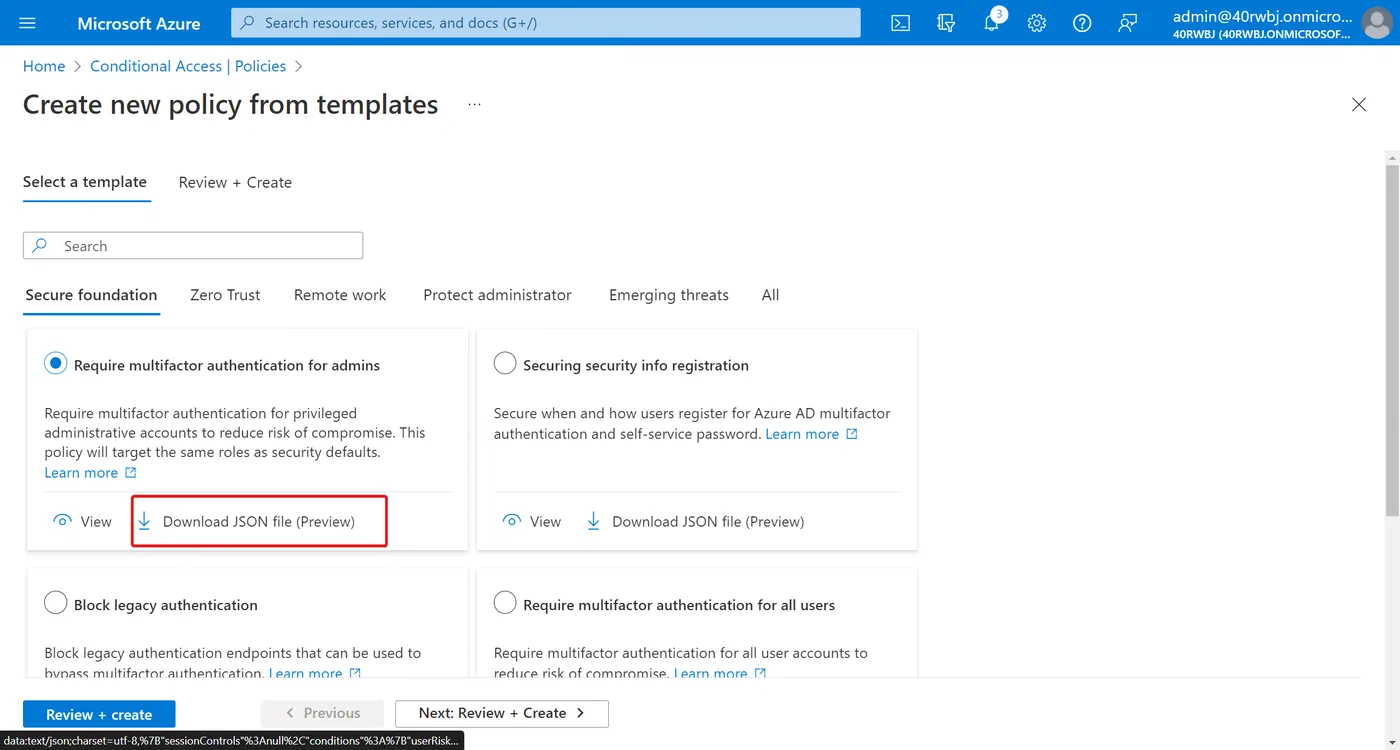Switch to the Select a template tab
The height and width of the screenshot is (750, 1400).
tap(85, 182)
